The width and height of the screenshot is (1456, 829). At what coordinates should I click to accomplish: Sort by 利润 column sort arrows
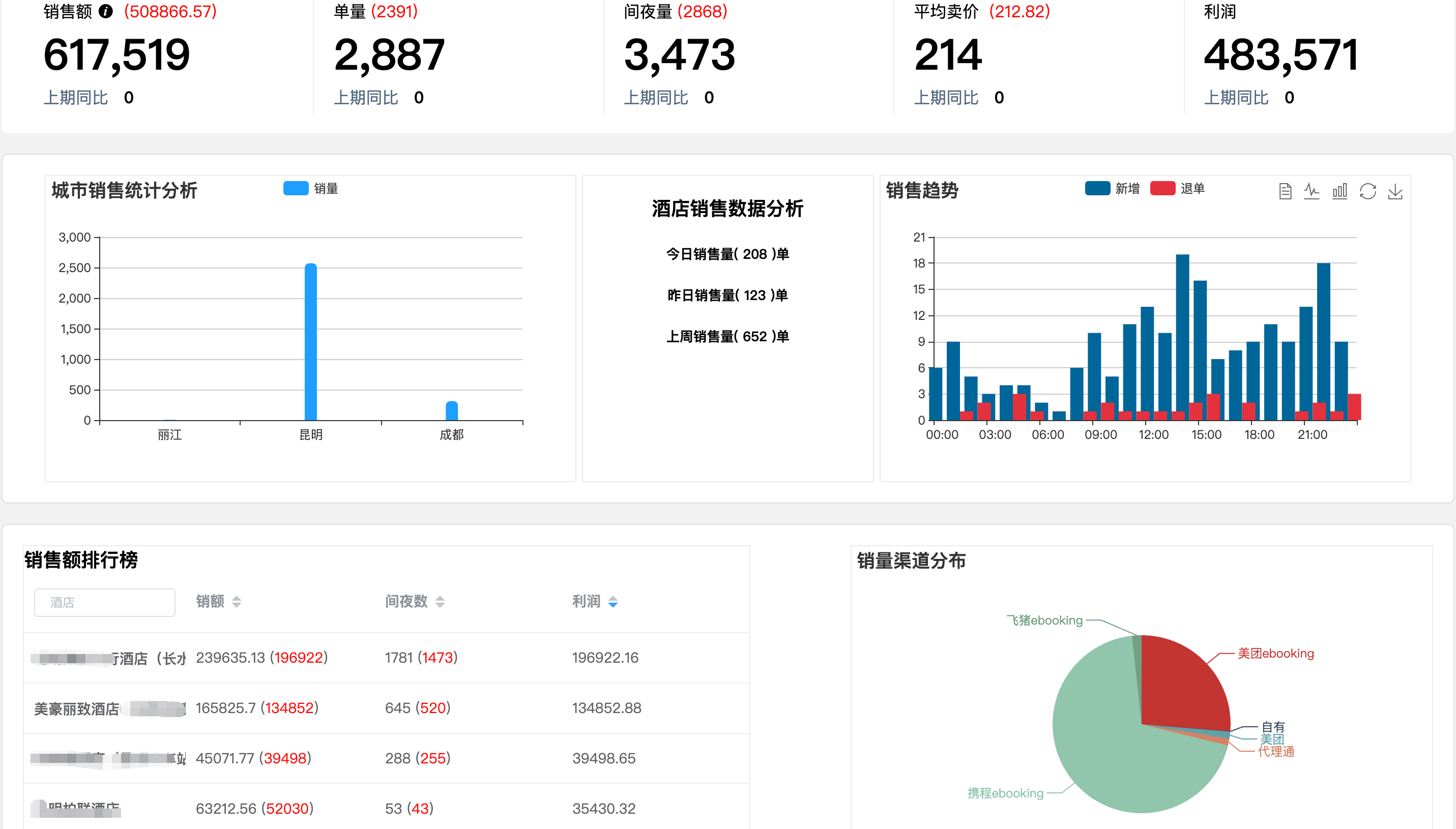coord(613,602)
